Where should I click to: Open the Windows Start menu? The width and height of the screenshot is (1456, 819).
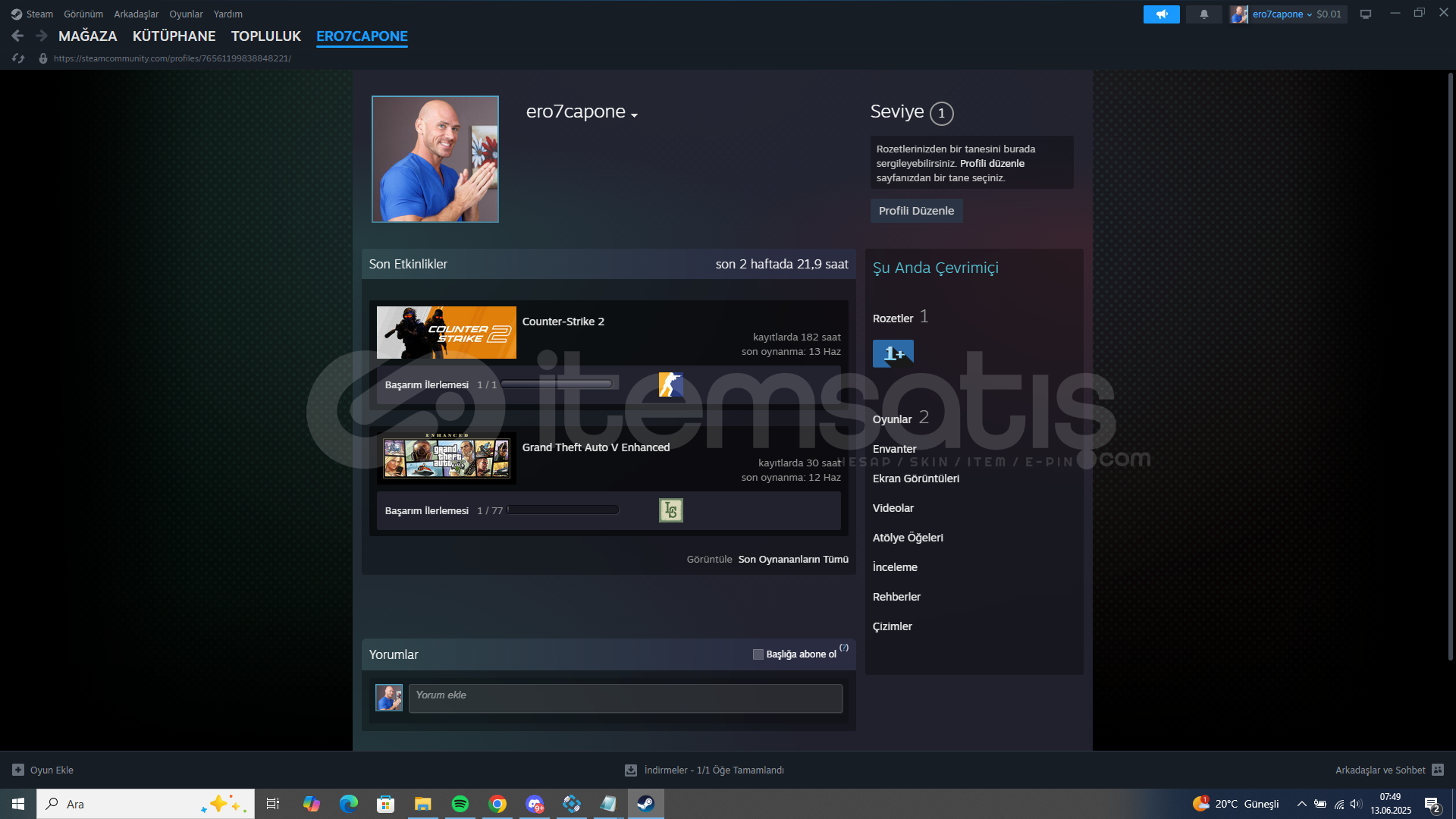[18, 804]
